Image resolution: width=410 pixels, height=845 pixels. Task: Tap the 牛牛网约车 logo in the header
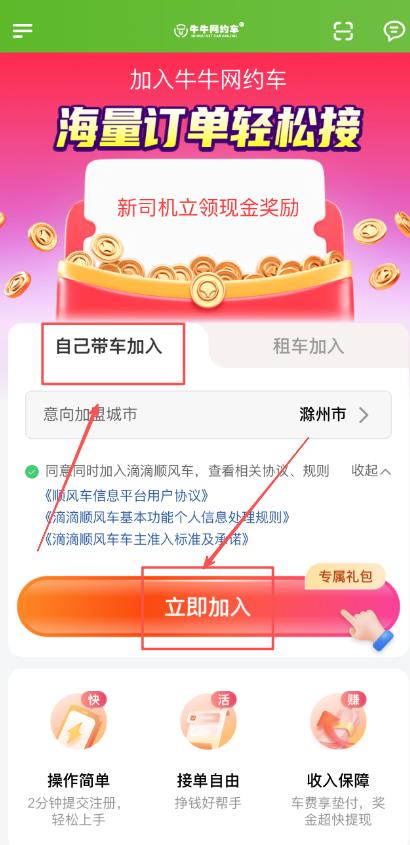click(x=209, y=30)
